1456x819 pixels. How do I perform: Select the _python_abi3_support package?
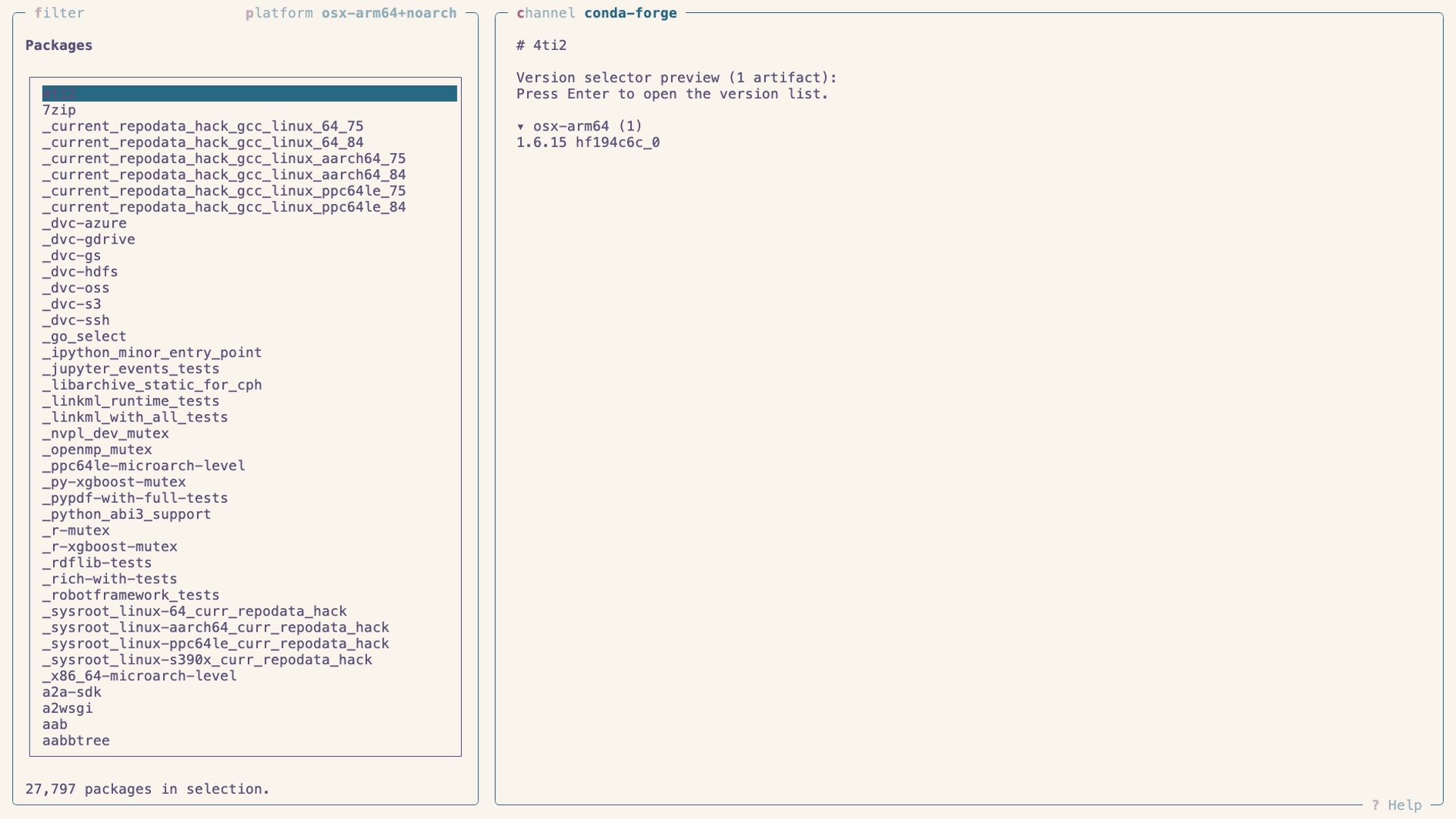127,514
